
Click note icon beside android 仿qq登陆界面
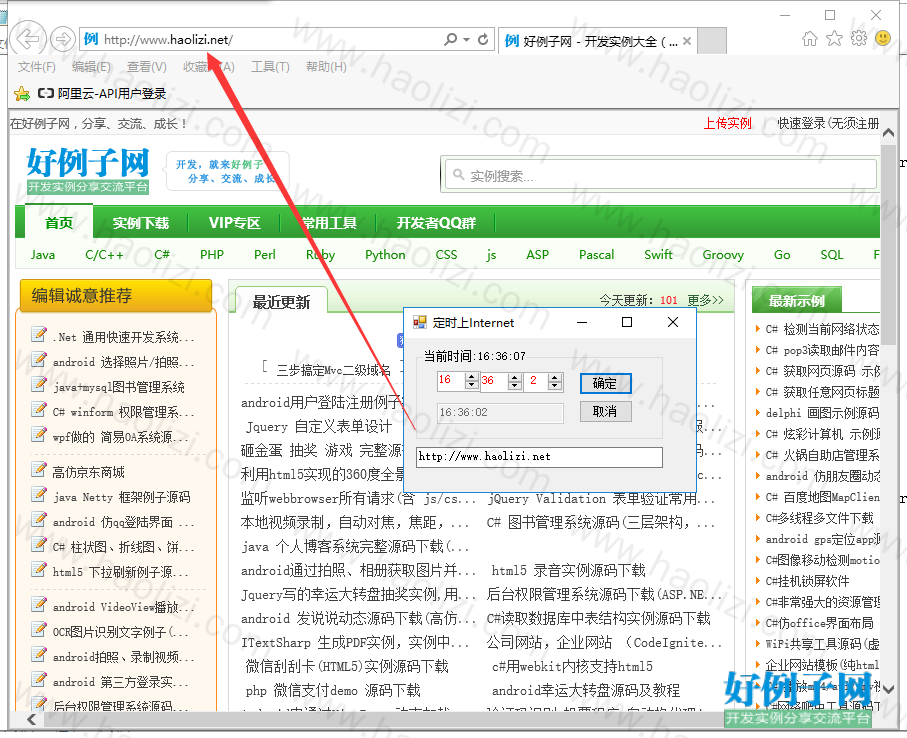(38, 519)
